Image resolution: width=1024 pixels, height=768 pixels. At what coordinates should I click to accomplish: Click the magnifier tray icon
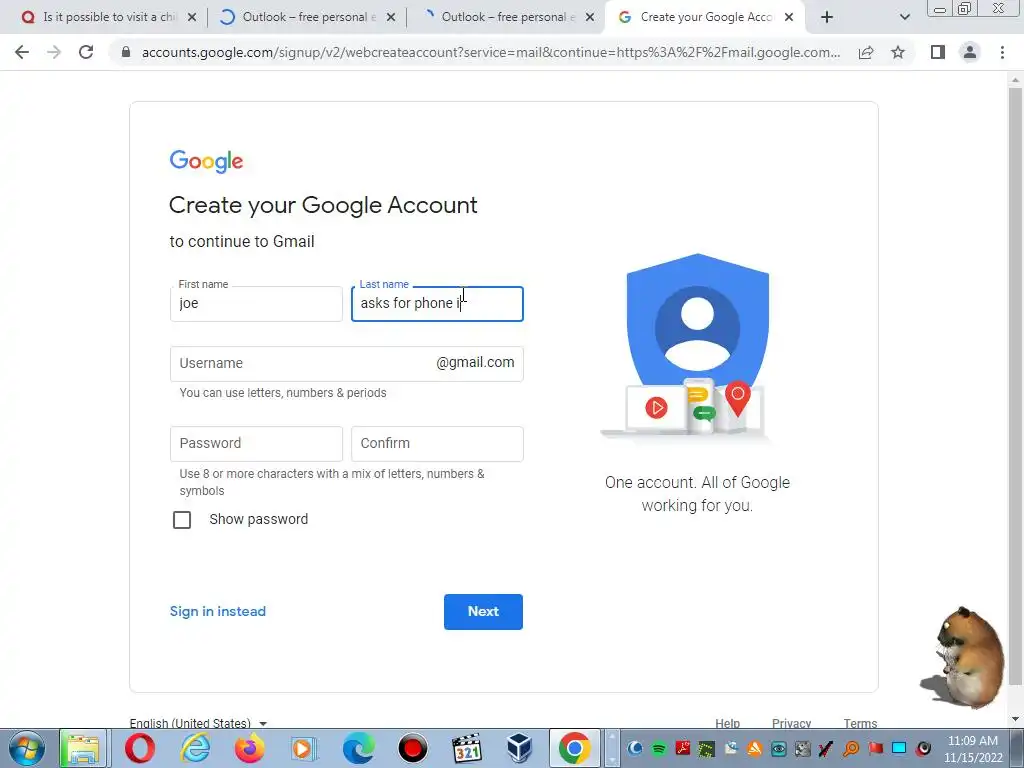pos(851,748)
